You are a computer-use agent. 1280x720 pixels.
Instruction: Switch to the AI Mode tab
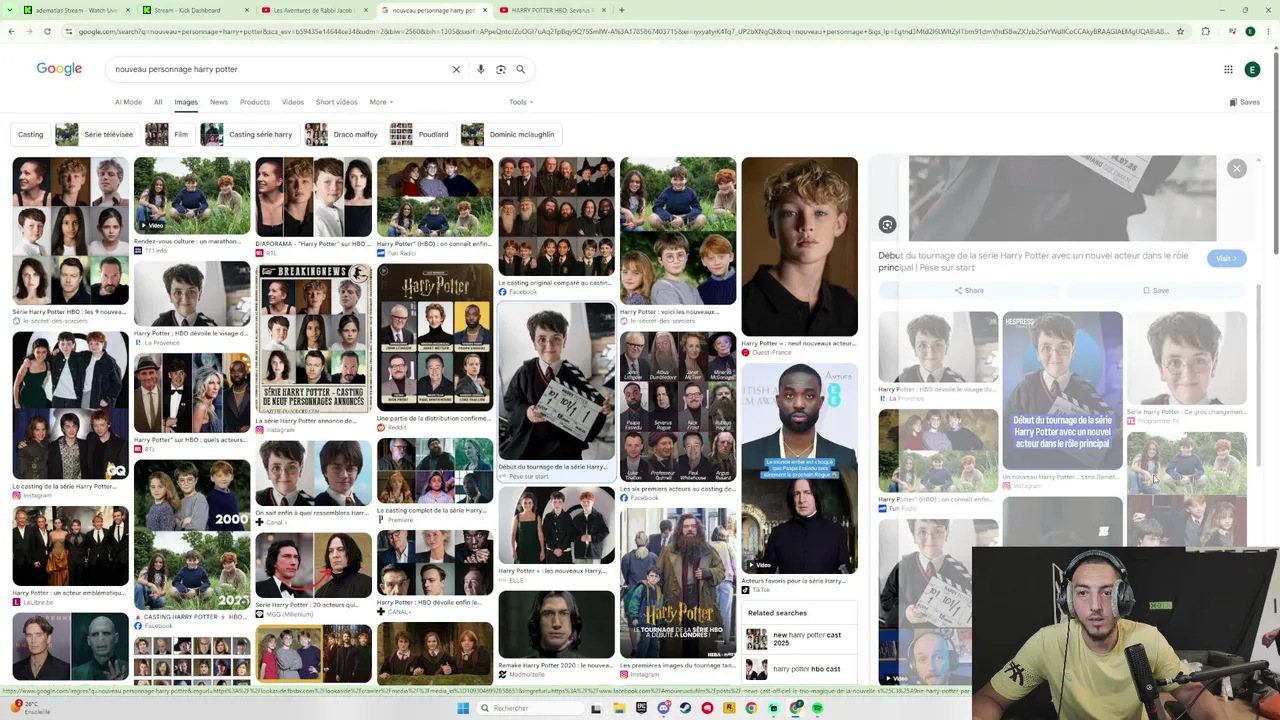(128, 102)
